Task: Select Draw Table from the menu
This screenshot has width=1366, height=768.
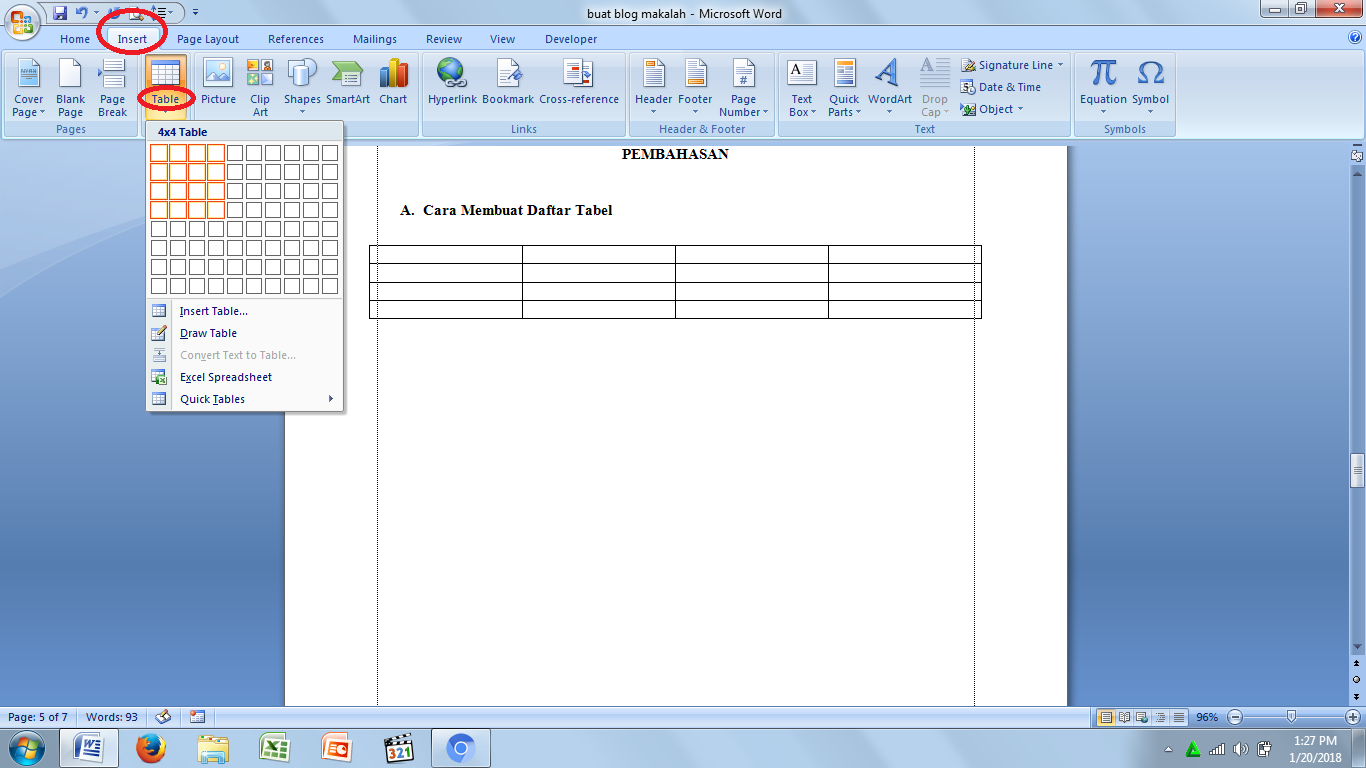Action: point(207,333)
